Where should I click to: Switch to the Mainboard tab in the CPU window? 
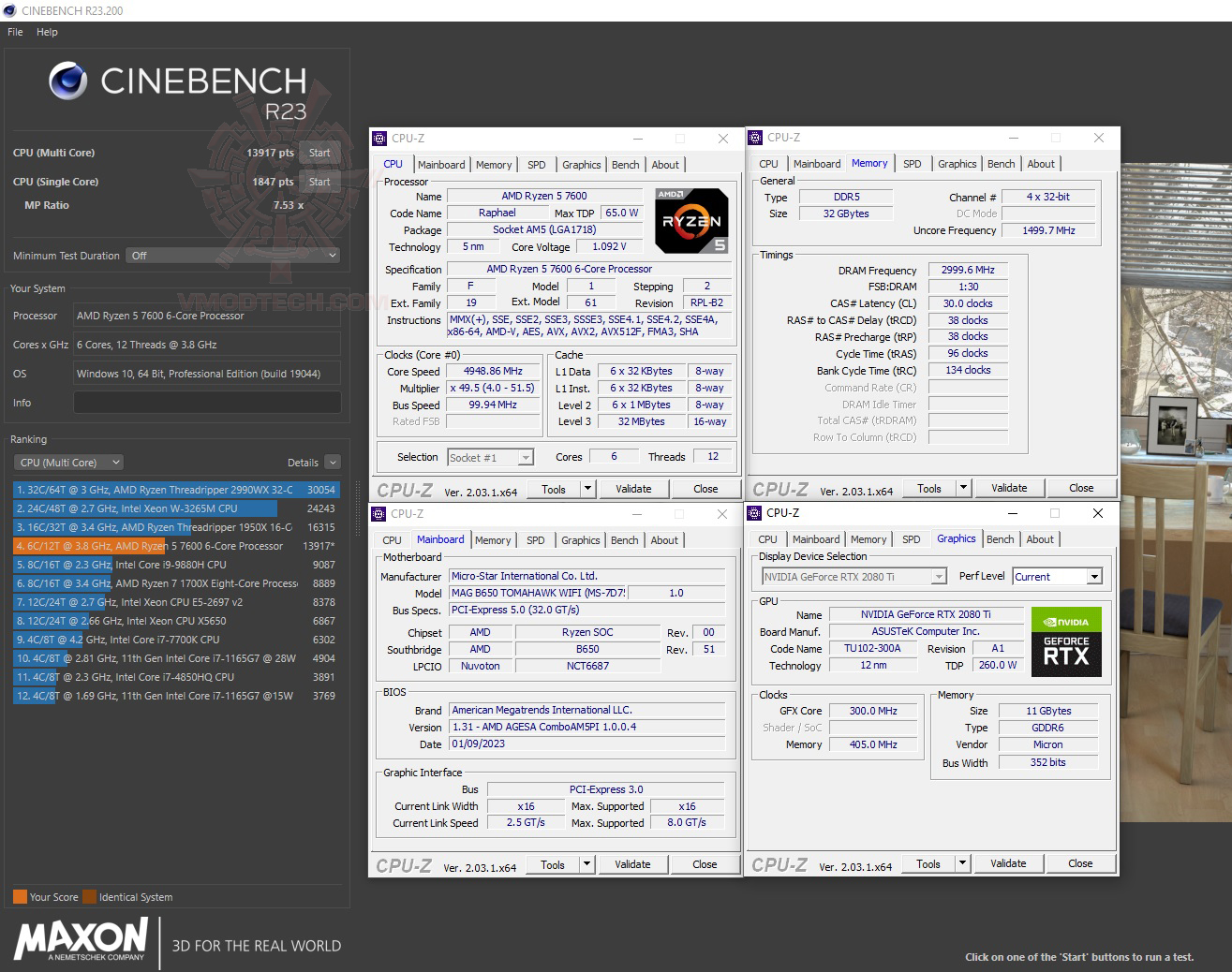[x=441, y=165]
